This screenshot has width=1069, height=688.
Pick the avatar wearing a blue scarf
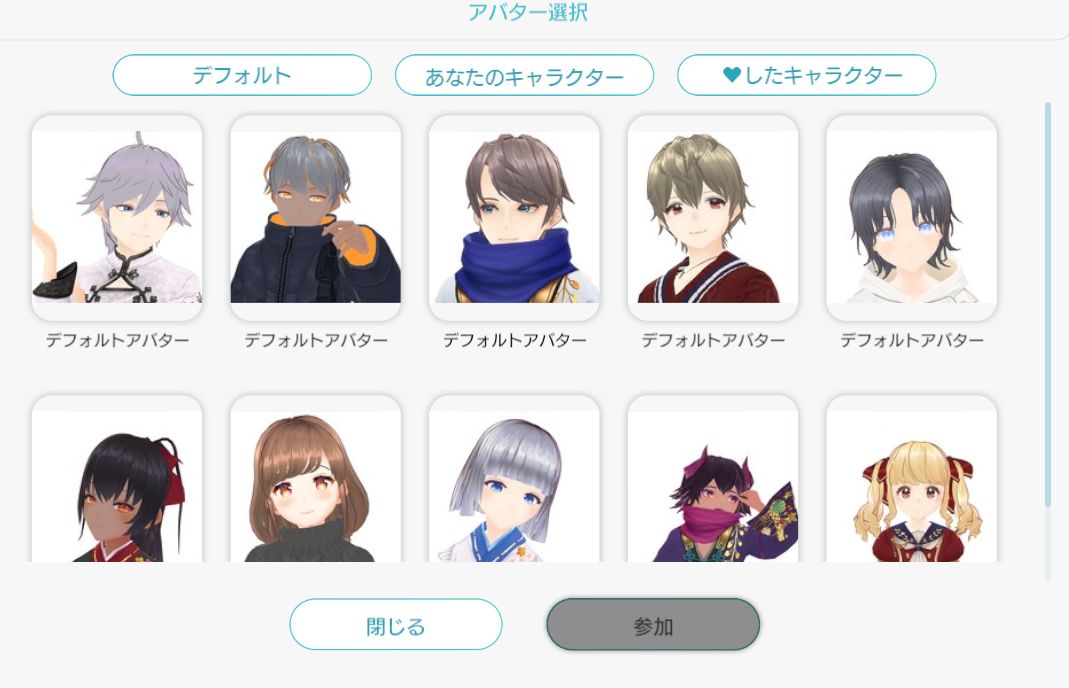click(514, 218)
